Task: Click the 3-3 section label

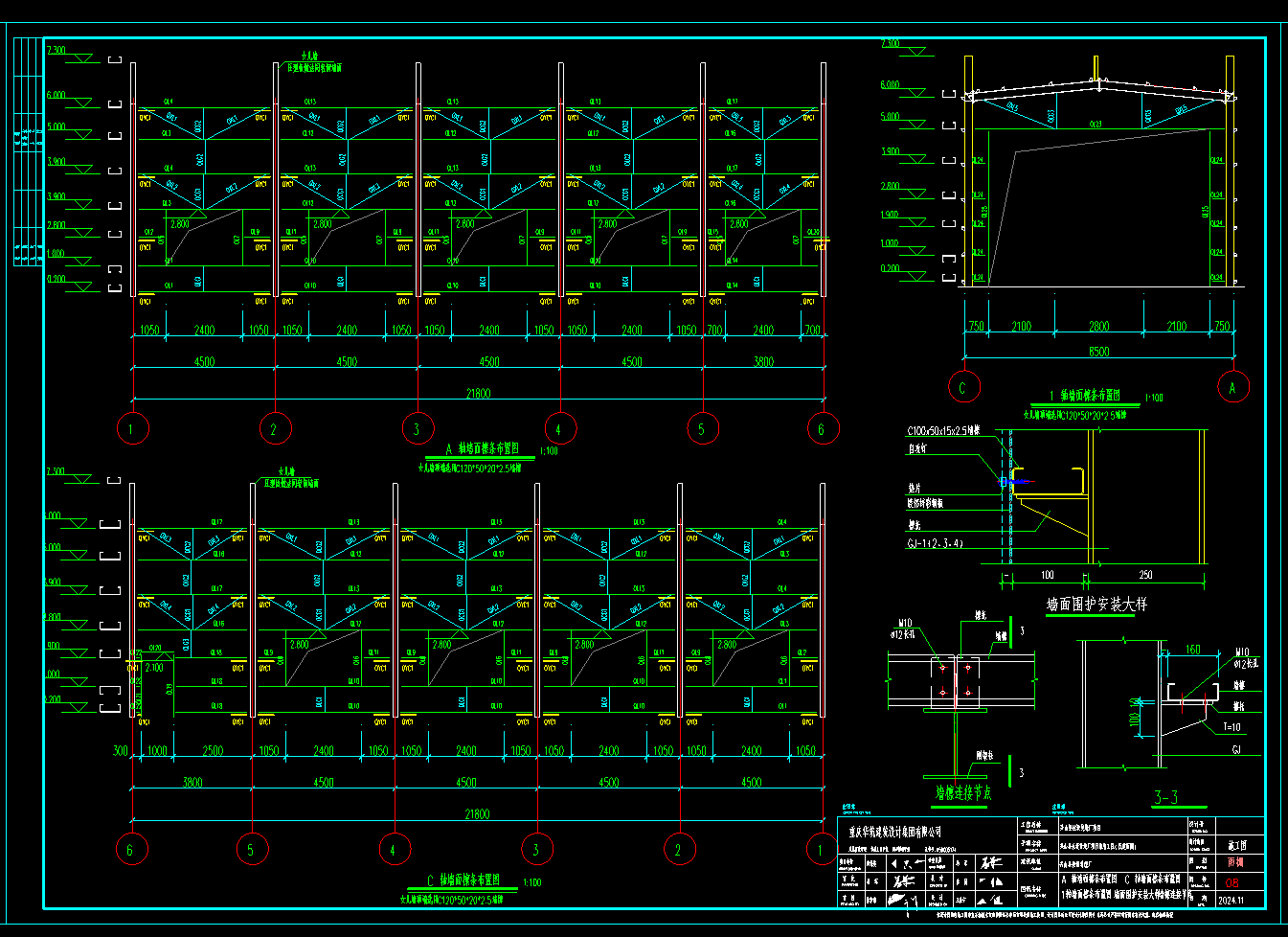Action: pyautogui.click(x=1165, y=797)
